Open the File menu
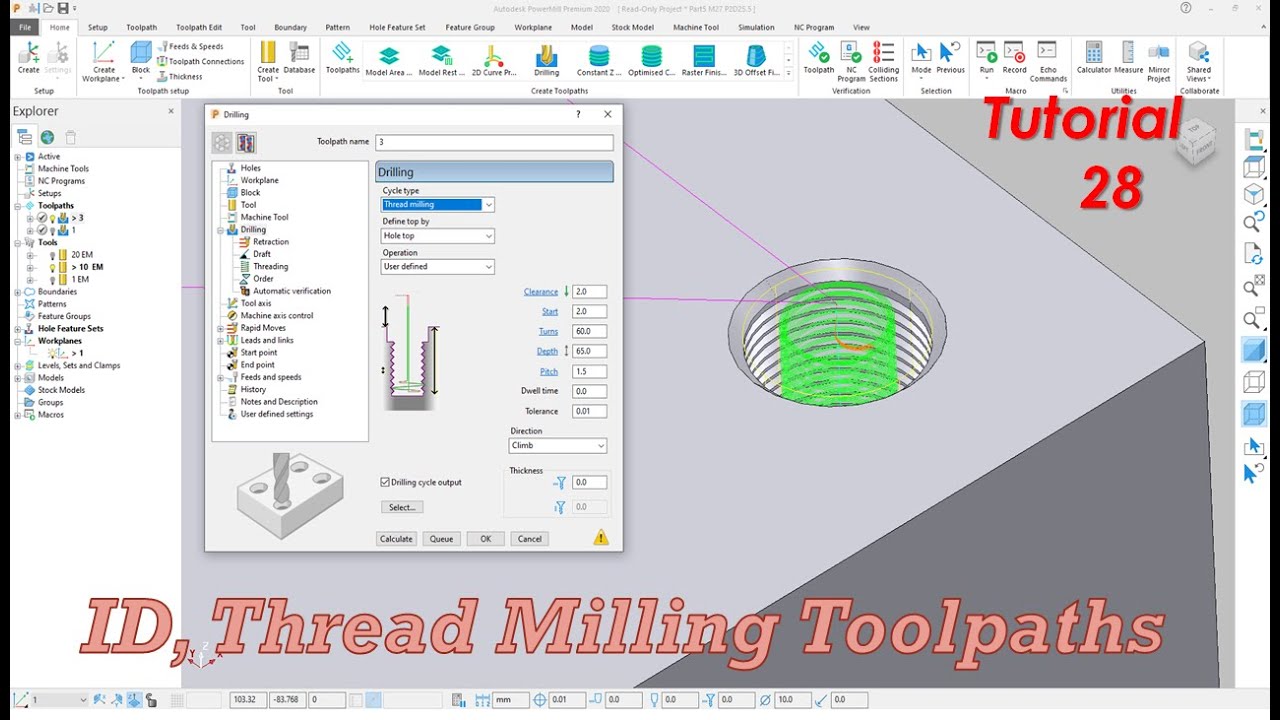 [25, 27]
